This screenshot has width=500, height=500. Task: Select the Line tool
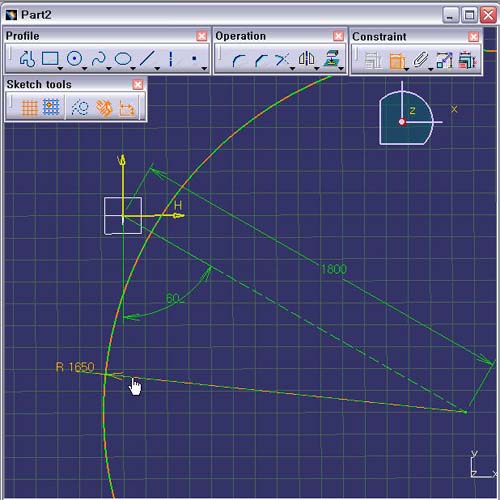click(147, 58)
